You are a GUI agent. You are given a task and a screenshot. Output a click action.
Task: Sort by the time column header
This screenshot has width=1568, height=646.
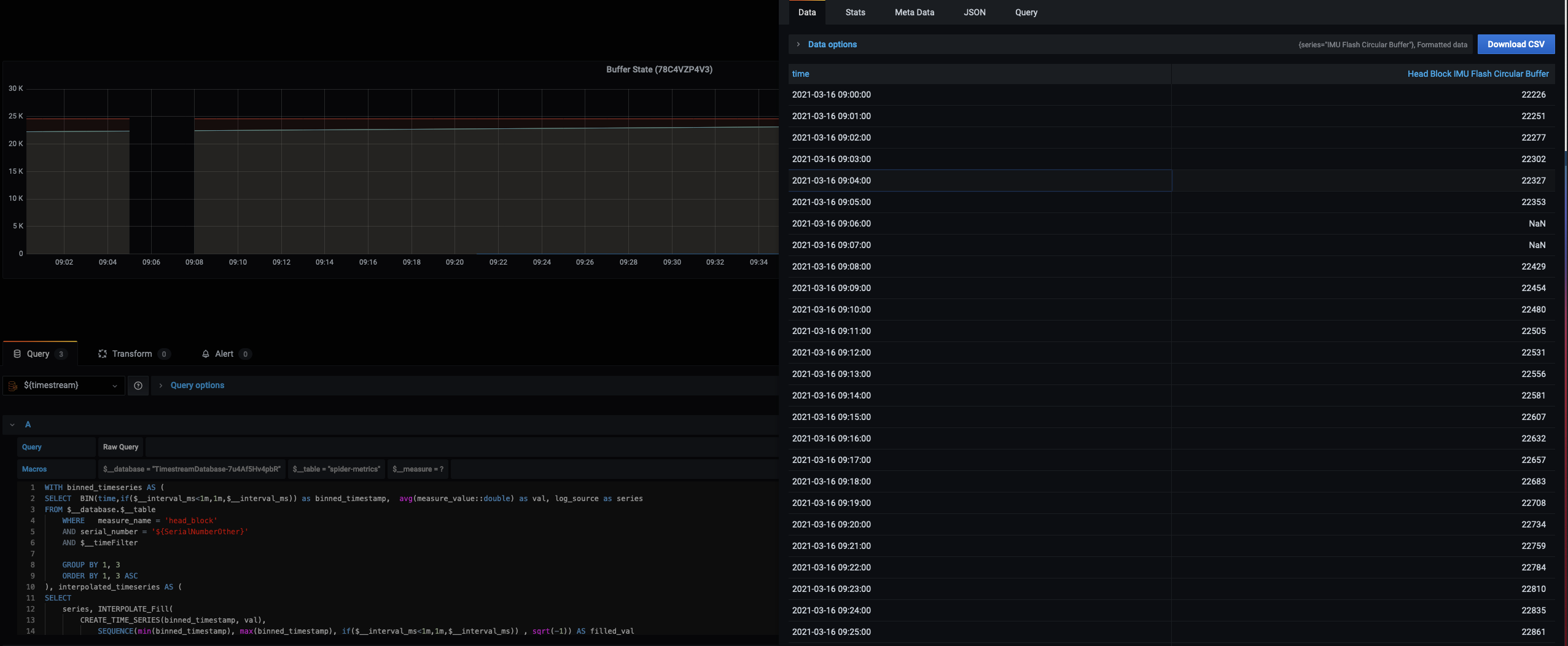[x=800, y=74]
